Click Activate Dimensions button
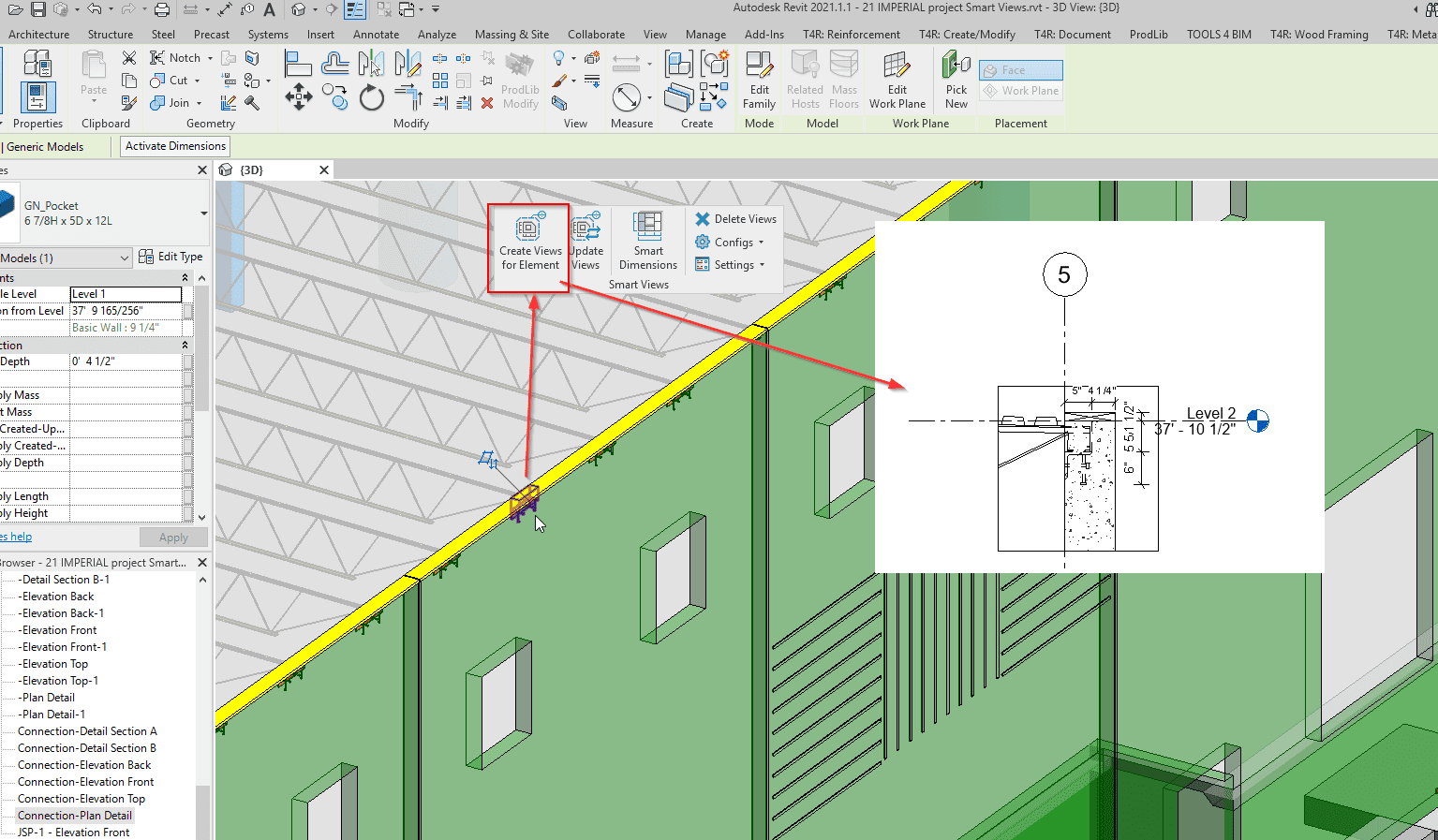 tap(175, 146)
